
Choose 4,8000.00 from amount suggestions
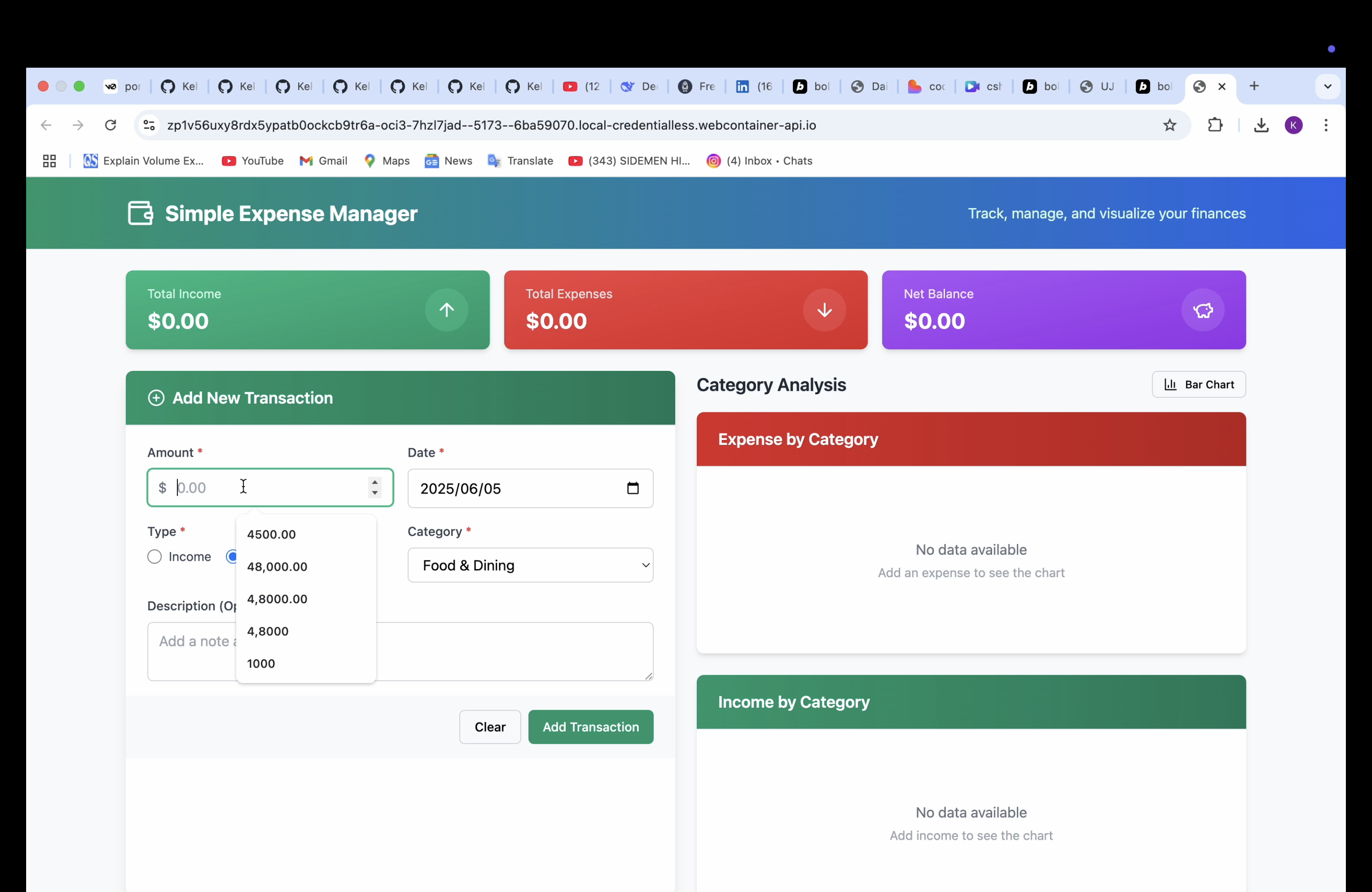point(306,599)
